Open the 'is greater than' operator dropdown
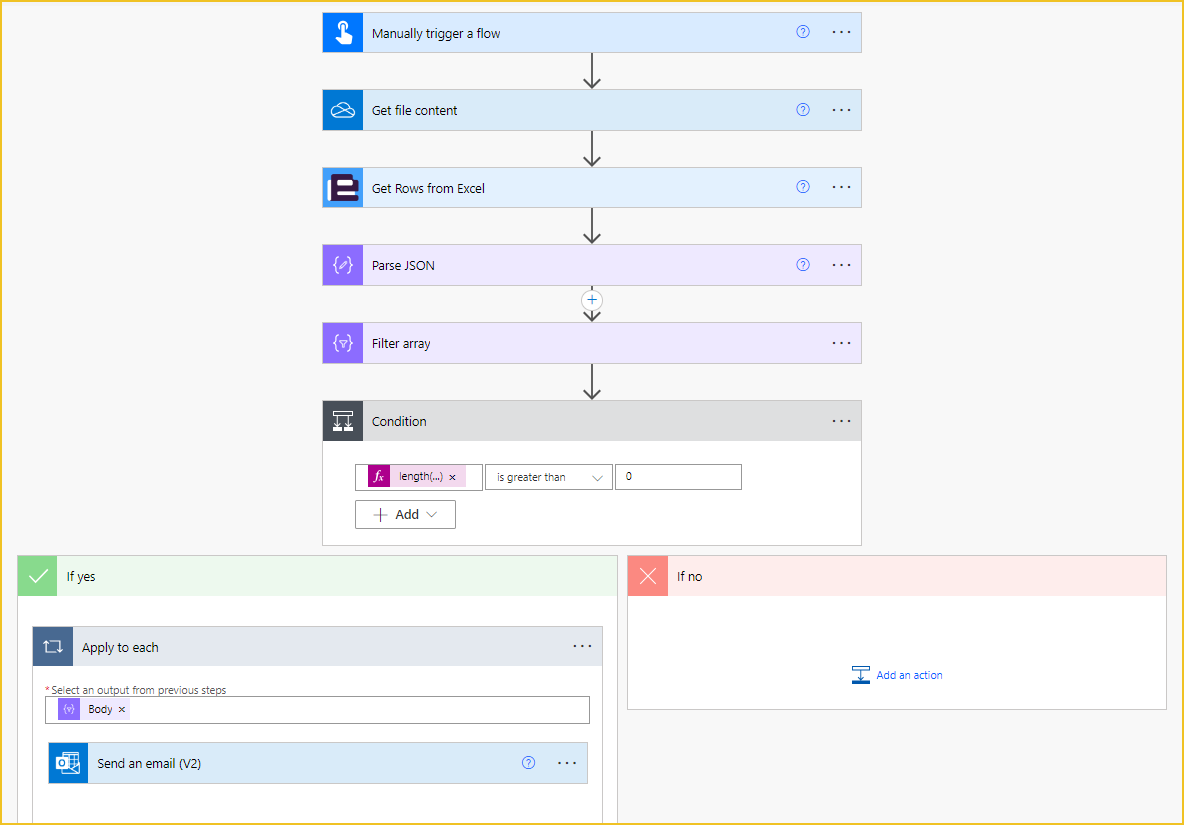This screenshot has width=1184, height=825. 548,477
